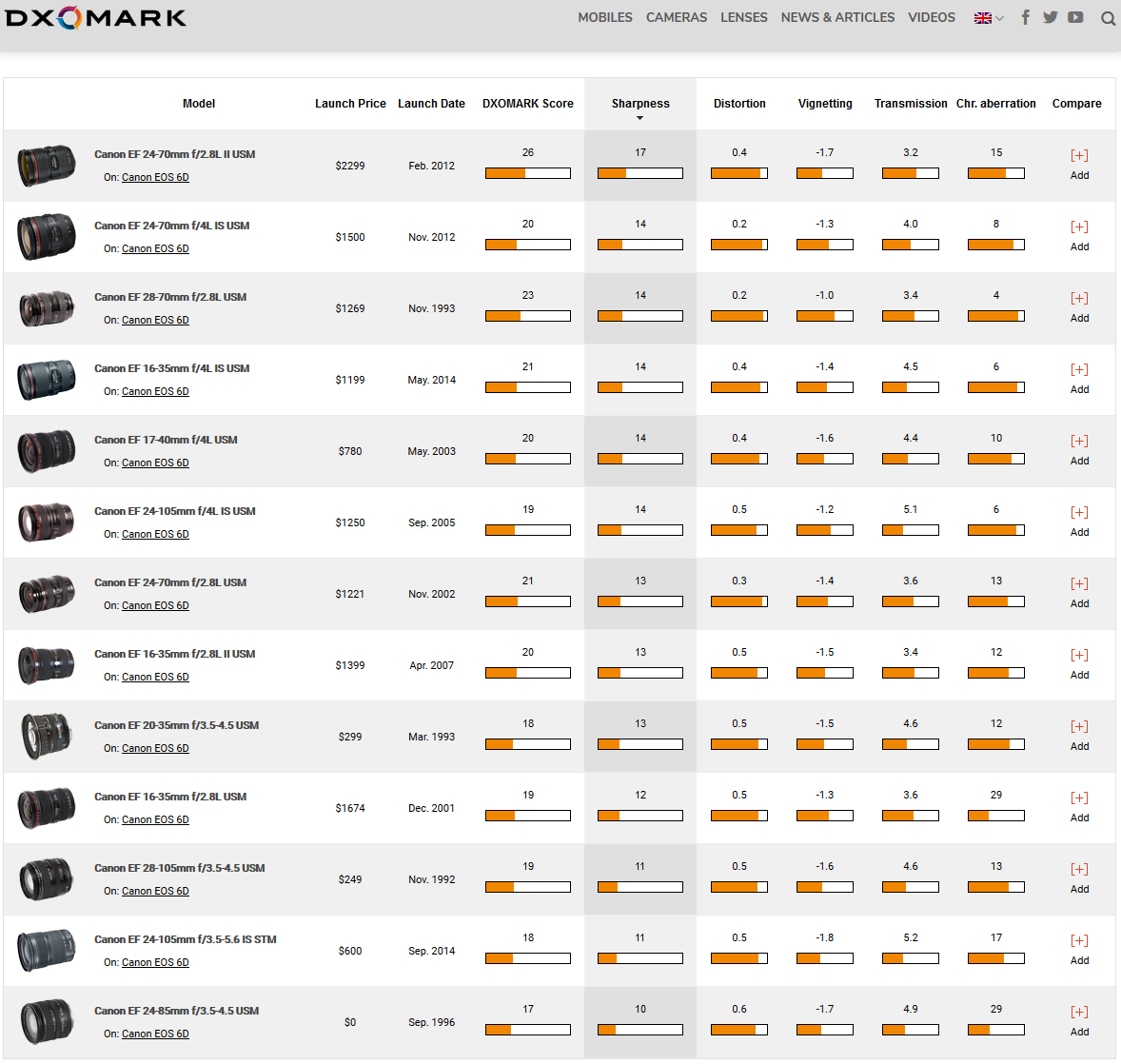The width and height of the screenshot is (1121, 1064).
Task: Click DXOMARK score bar for EF 24-70mm f/2.8L II
Action: coord(527,173)
